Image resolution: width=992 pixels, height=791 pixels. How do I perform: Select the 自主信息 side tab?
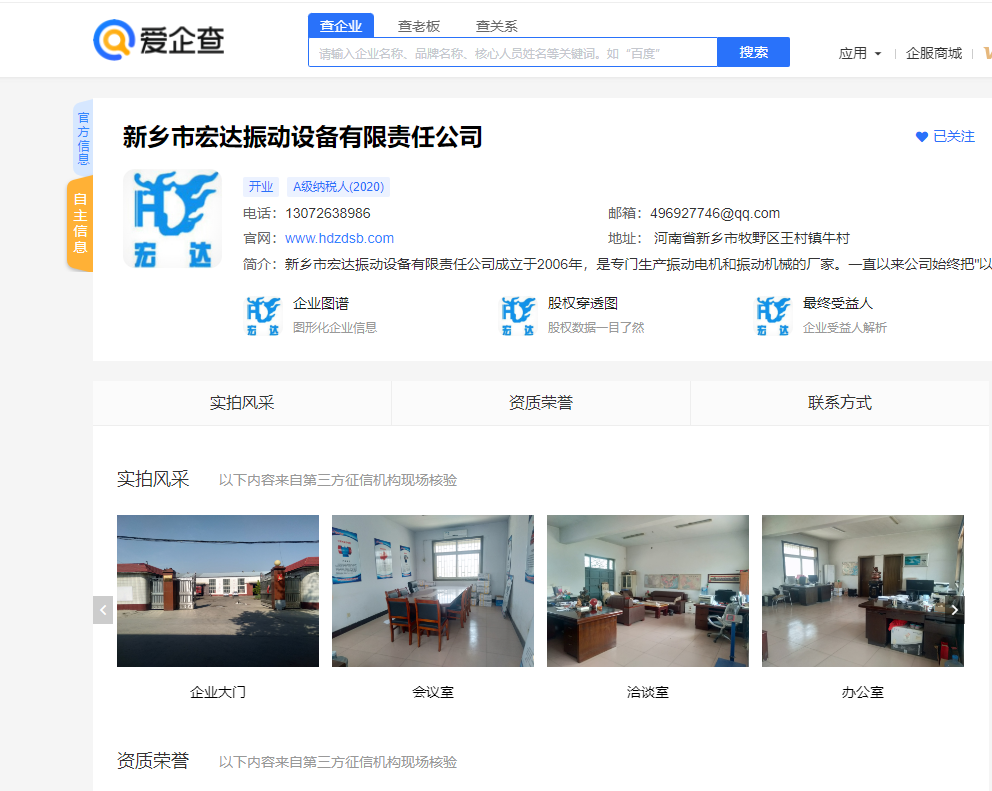pyautogui.click(x=80, y=224)
